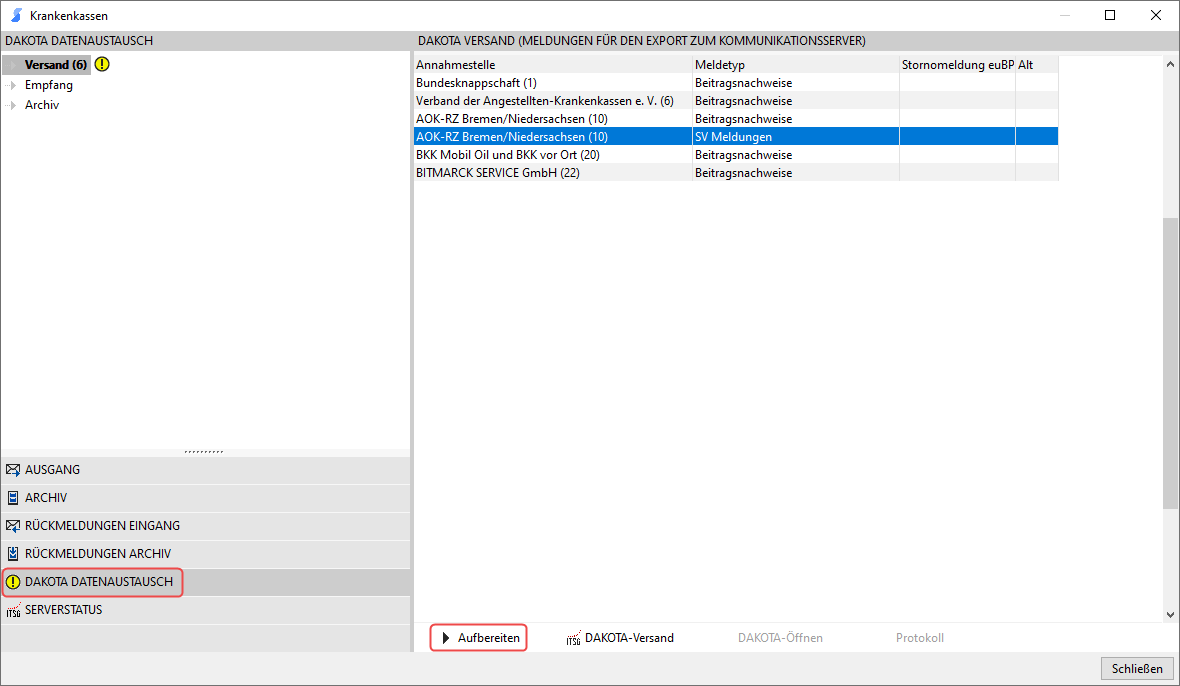Click the ARCHIV document icon

(x=13, y=498)
